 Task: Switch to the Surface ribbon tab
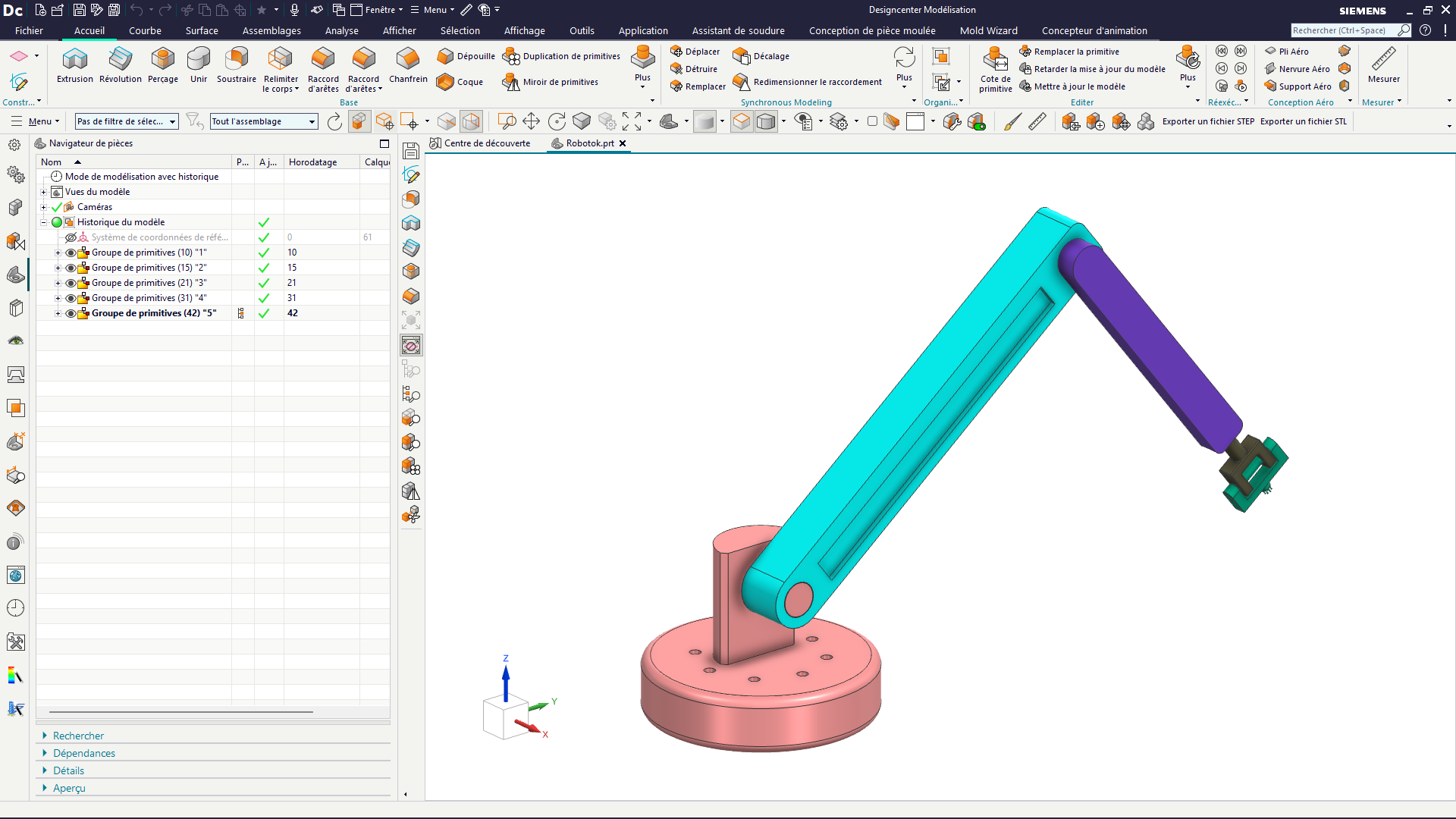pos(202,31)
